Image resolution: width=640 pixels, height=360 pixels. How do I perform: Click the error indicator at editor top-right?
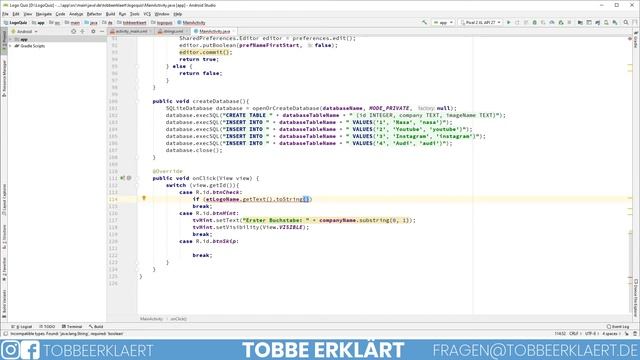(x=630, y=38)
